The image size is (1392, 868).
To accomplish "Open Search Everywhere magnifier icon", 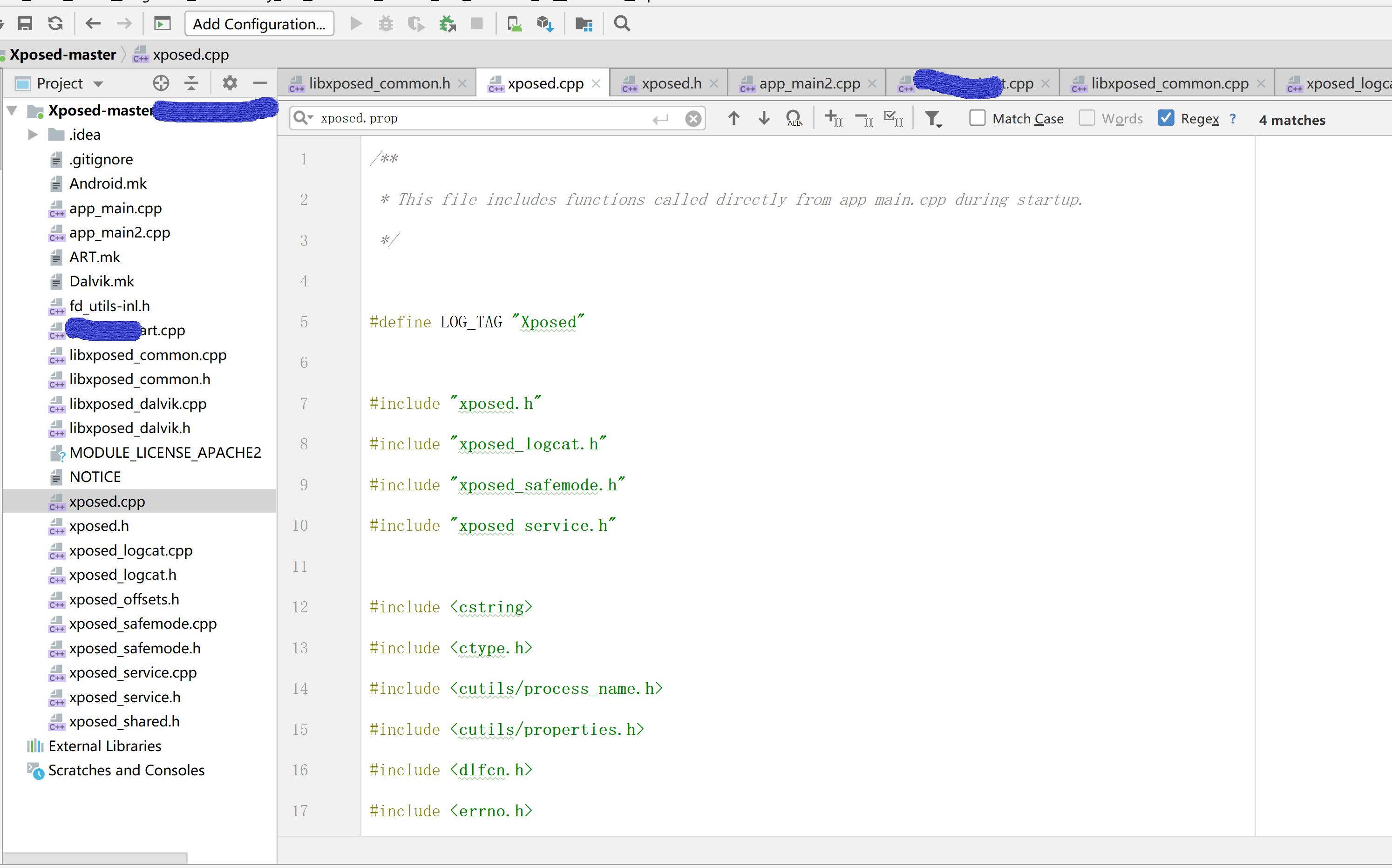I will point(622,24).
